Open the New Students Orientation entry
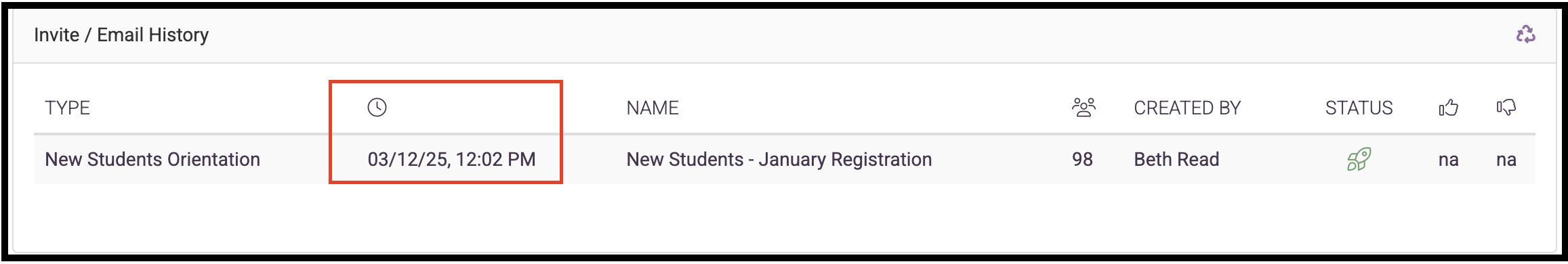This screenshot has width=1568, height=264. tap(152, 160)
